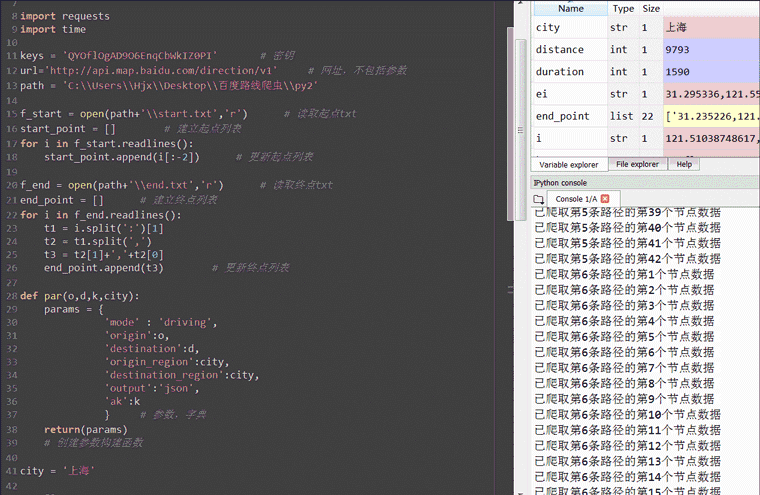Sort variables by the Type column header
This screenshot has width=760, height=495.
click(x=622, y=8)
